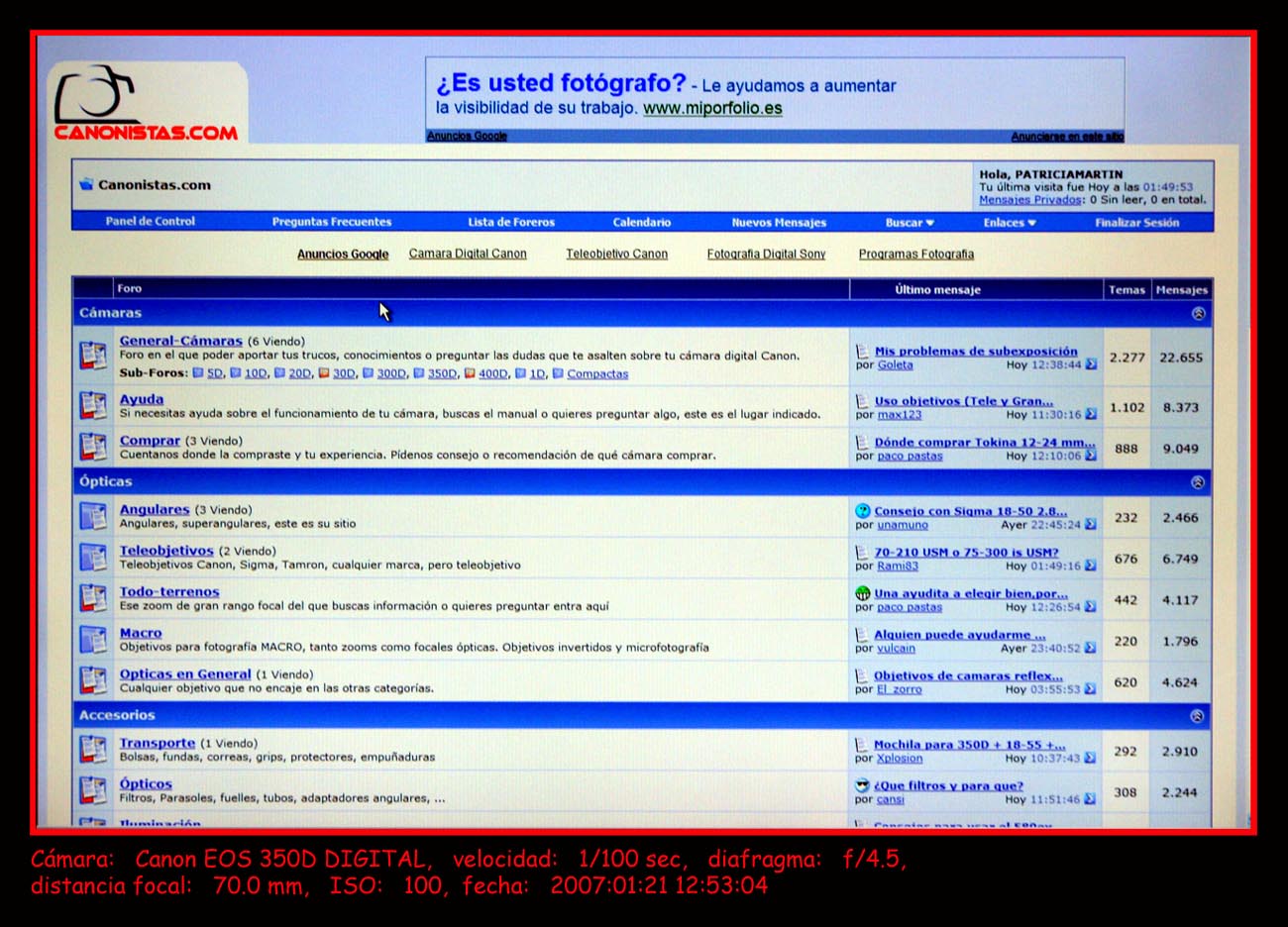Select Nuevos Mensajes in navigation bar

coord(779,223)
